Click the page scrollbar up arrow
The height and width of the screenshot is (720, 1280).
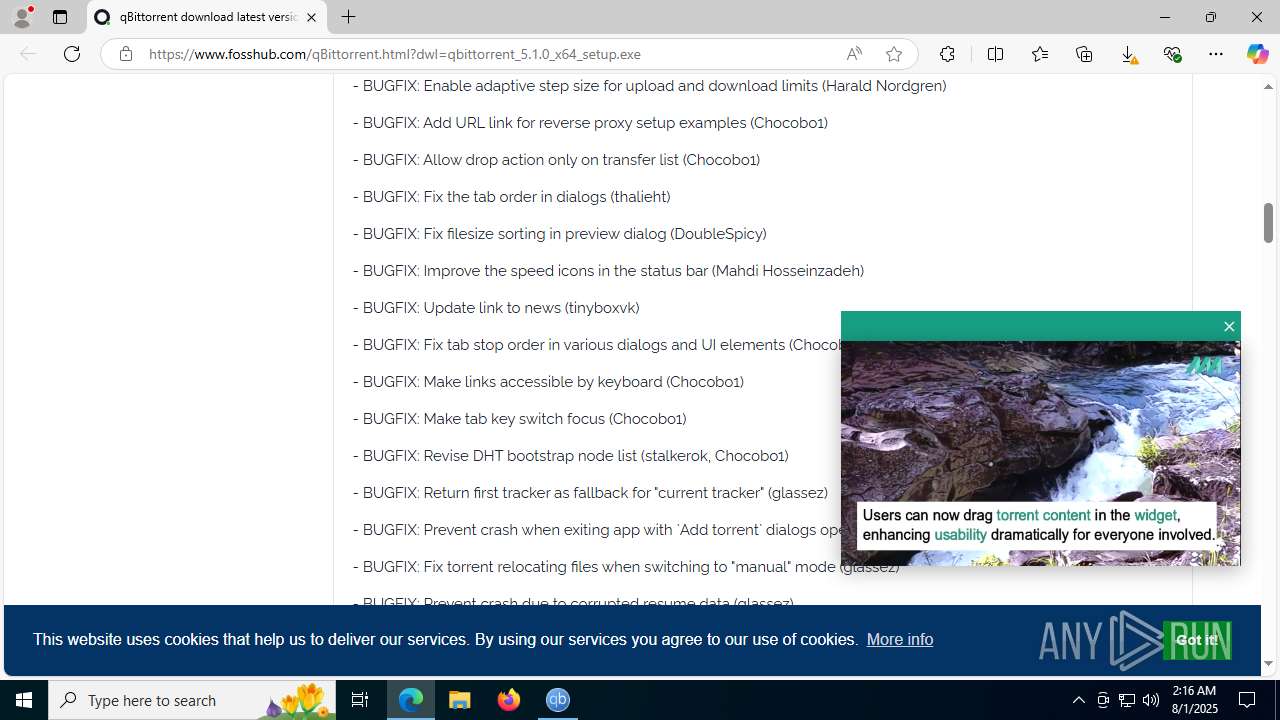pyautogui.click(x=1268, y=87)
